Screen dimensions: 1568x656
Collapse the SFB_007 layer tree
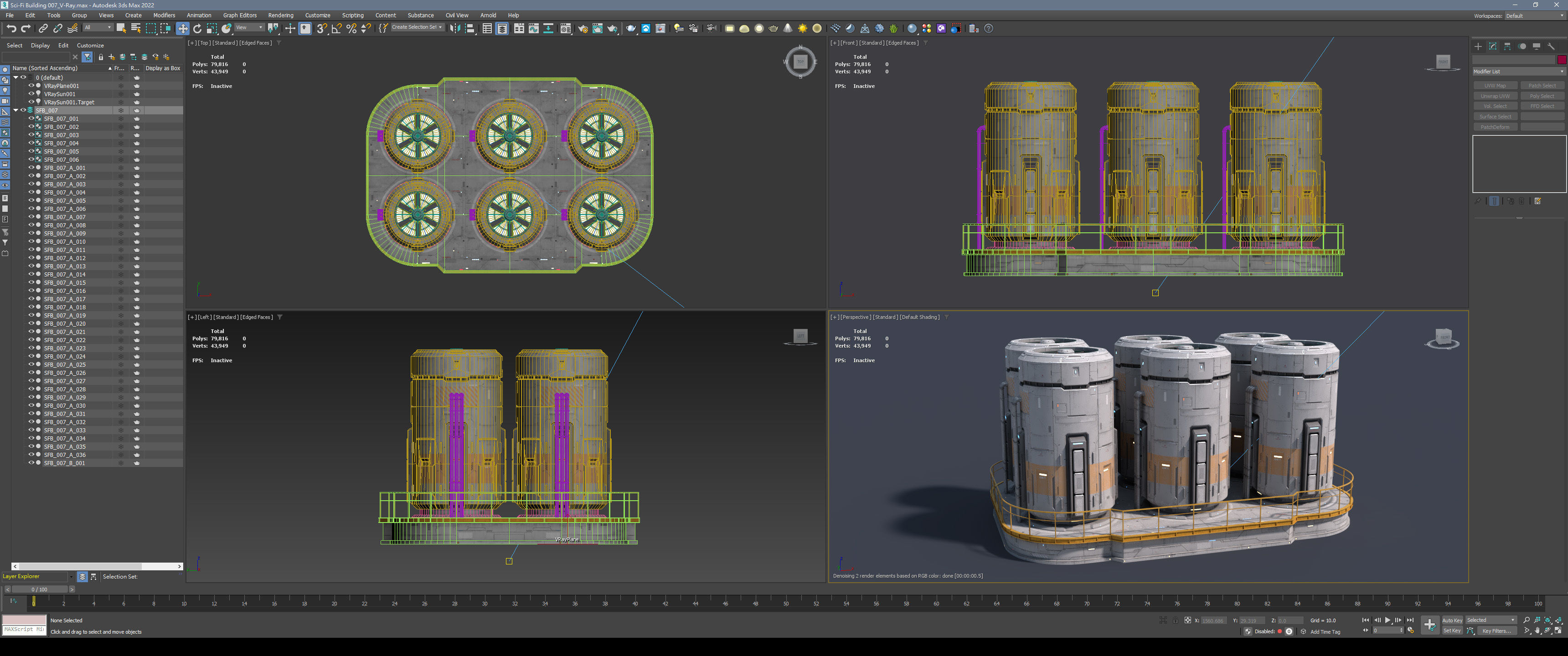[x=16, y=110]
